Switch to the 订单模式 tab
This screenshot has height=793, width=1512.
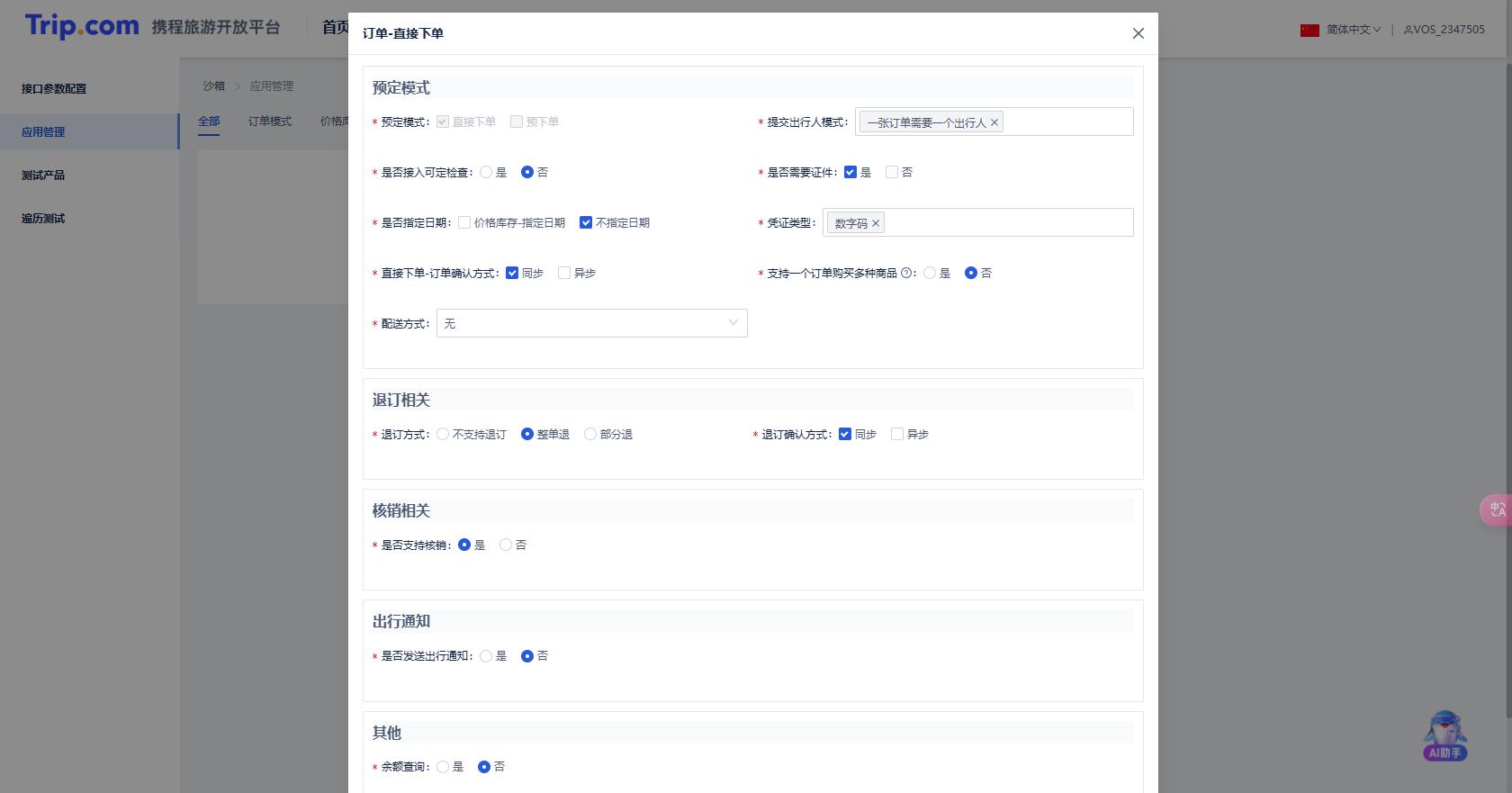(270, 122)
